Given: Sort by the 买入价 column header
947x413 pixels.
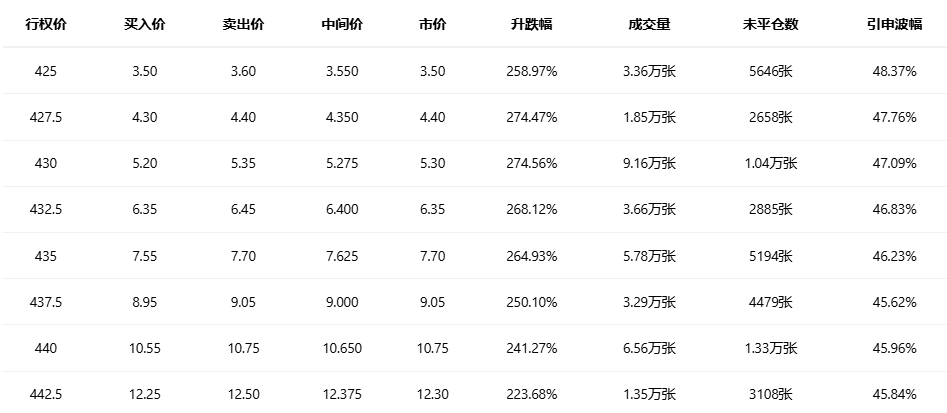Looking at the screenshot, I should pos(145,24).
